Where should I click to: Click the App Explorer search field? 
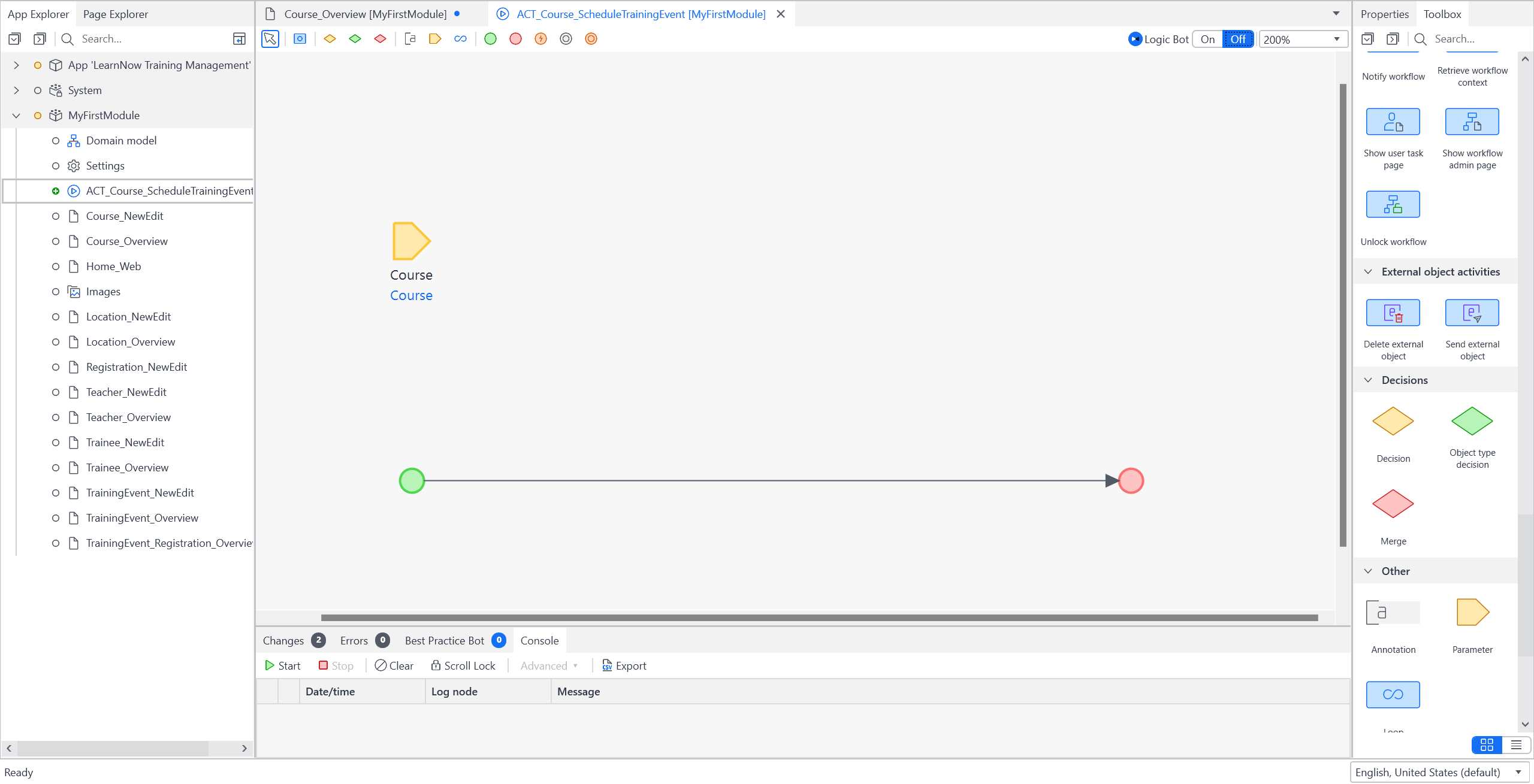[150, 39]
